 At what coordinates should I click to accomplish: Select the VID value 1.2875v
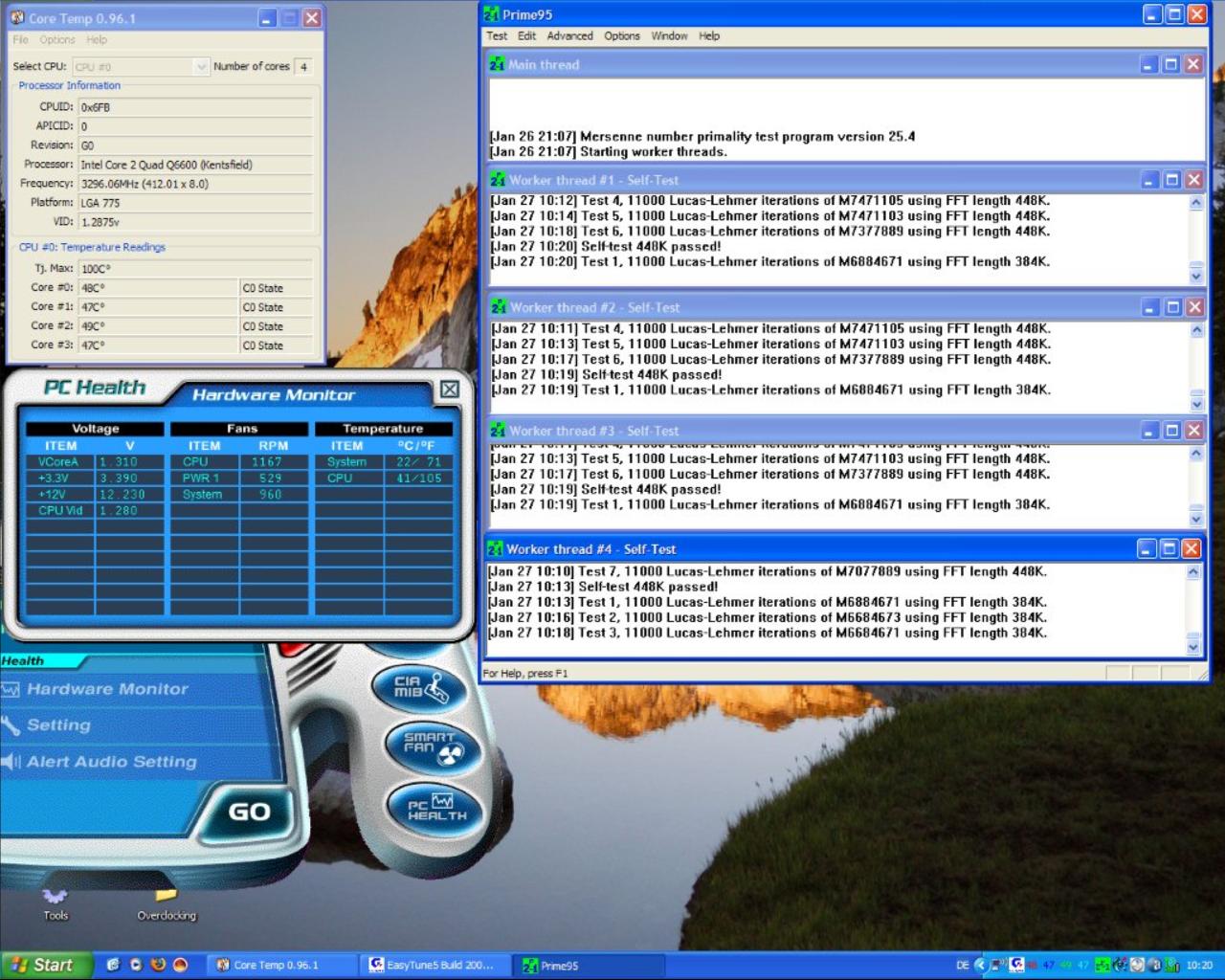195,222
